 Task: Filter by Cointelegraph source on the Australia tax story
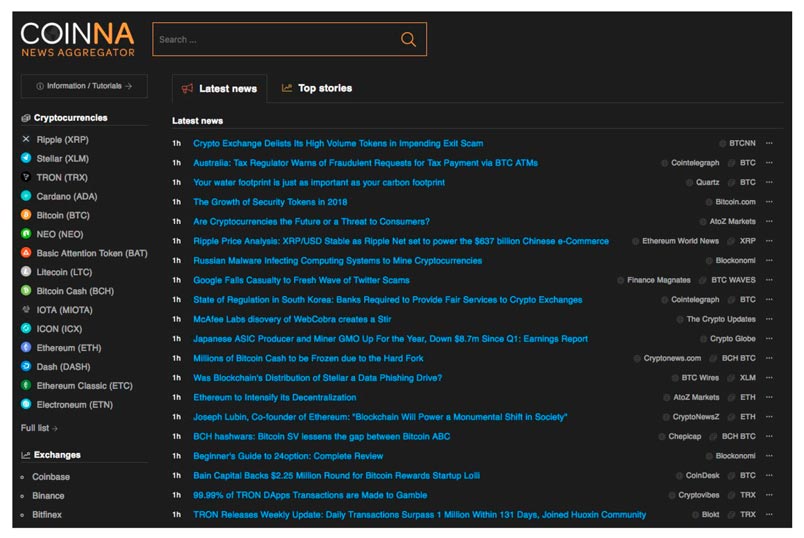pyautogui.click(x=695, y=163)
